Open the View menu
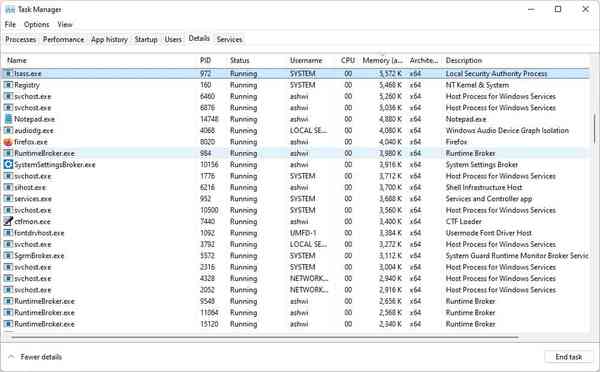Image resolution: width=600 pixels, height=372 pixels. (65, 24)
